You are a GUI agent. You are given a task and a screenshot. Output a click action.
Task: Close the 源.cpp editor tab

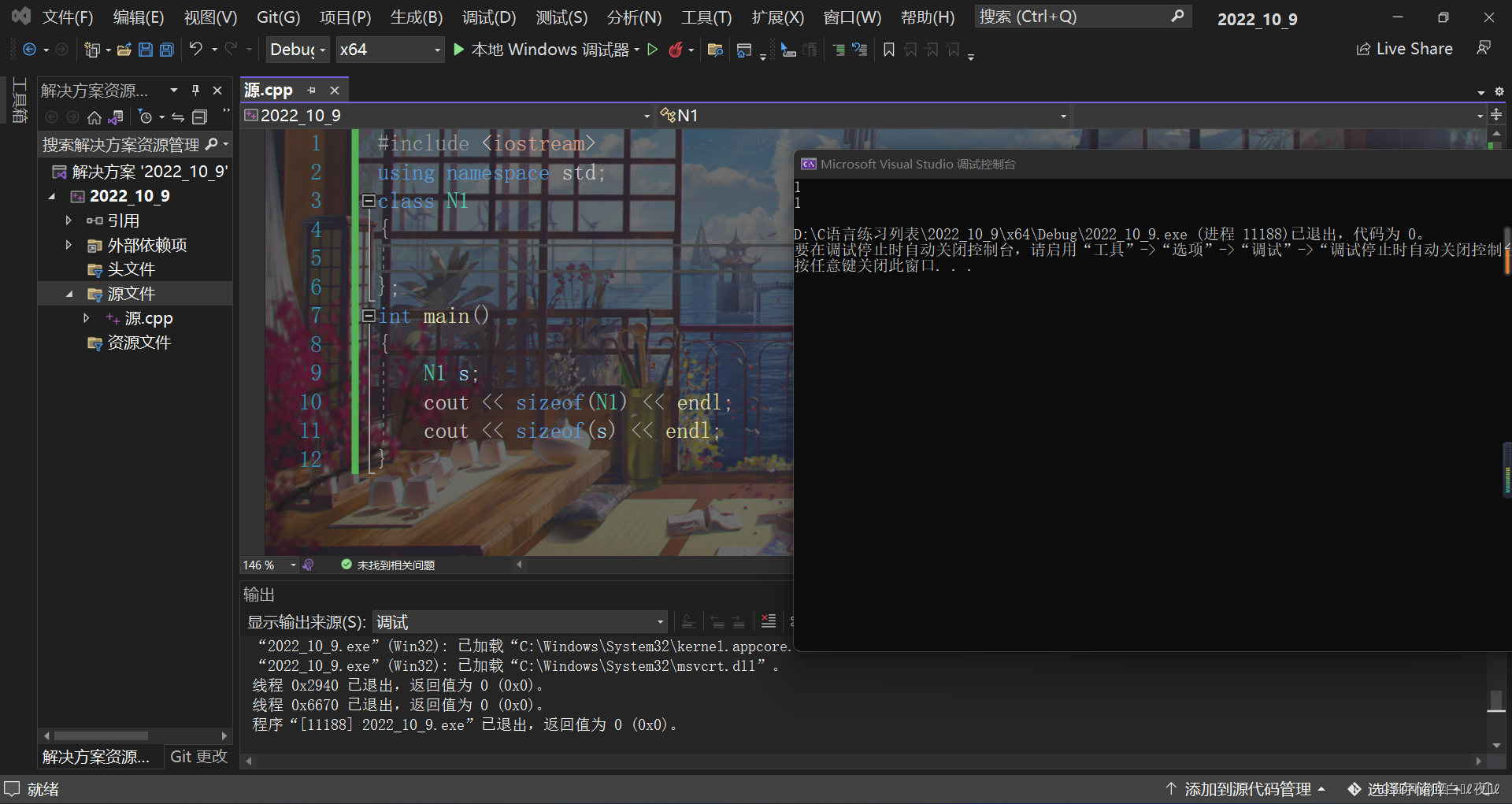335,91
